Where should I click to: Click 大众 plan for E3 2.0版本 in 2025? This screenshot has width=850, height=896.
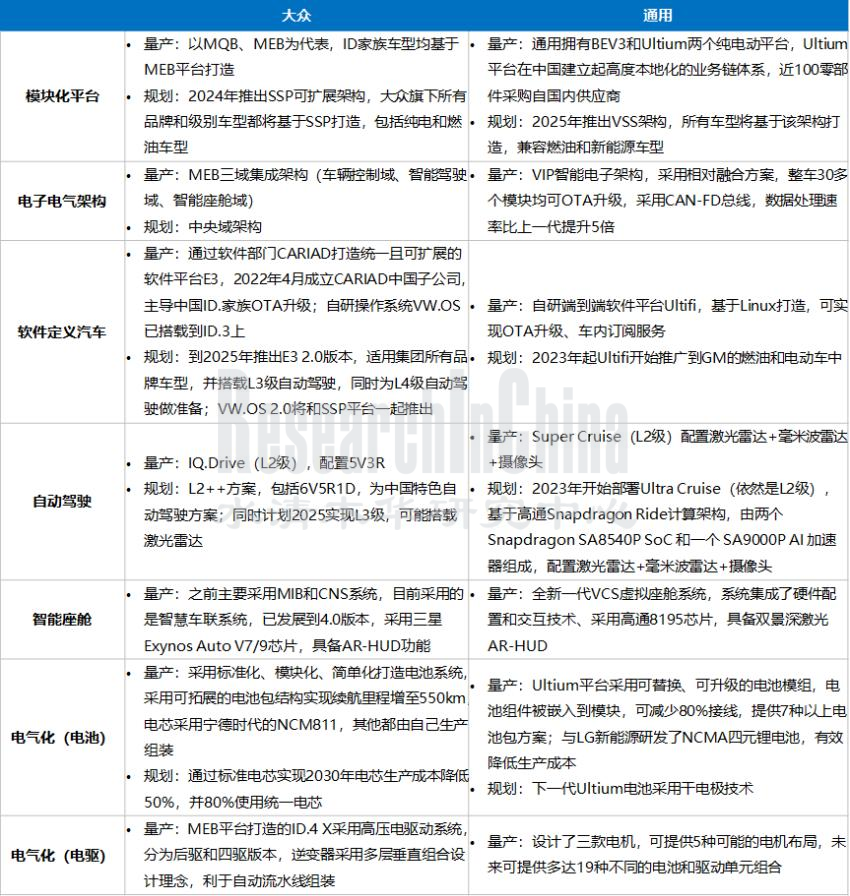pos(305,383)
